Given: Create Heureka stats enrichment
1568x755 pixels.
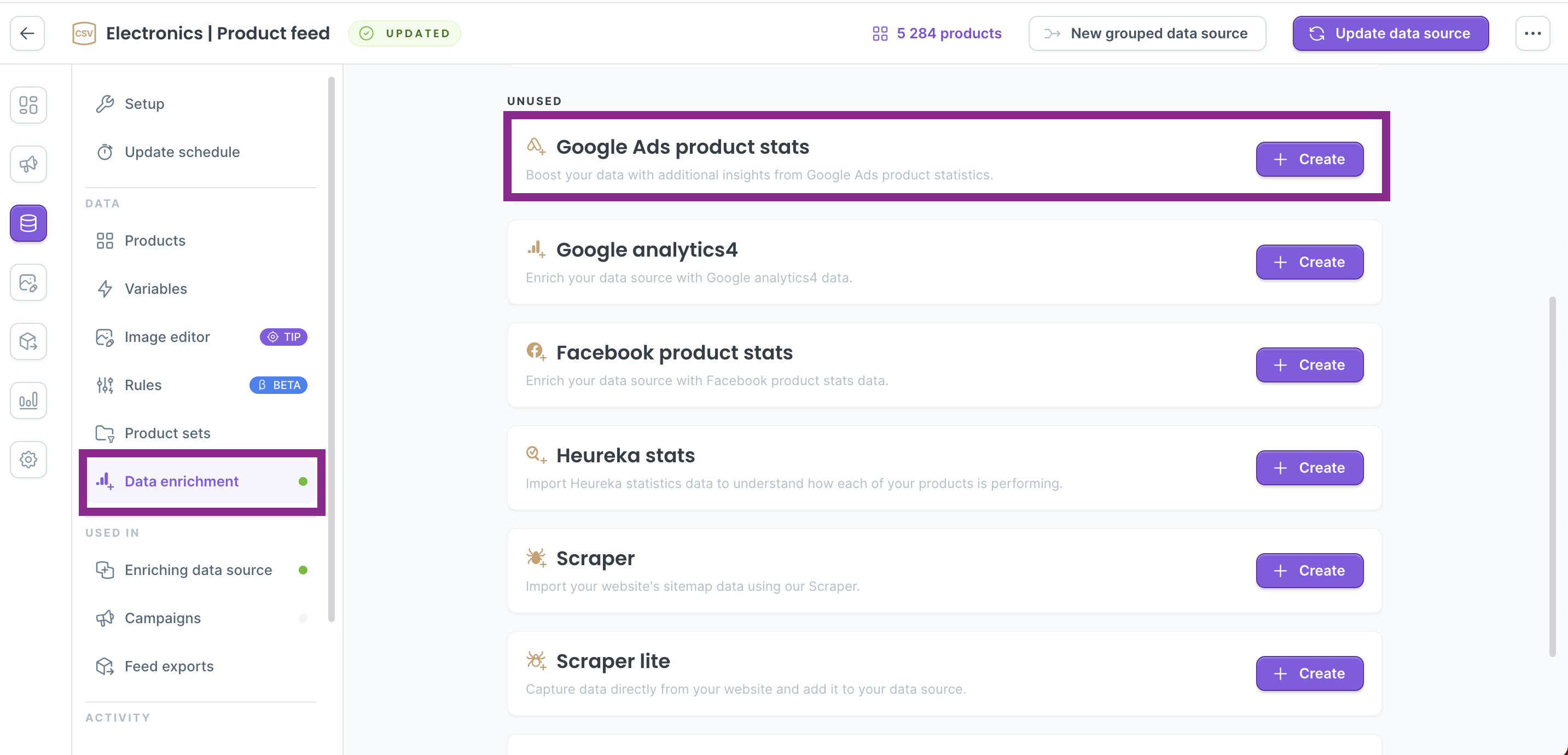Looking at the screenshot, I should click(1309, 468).
